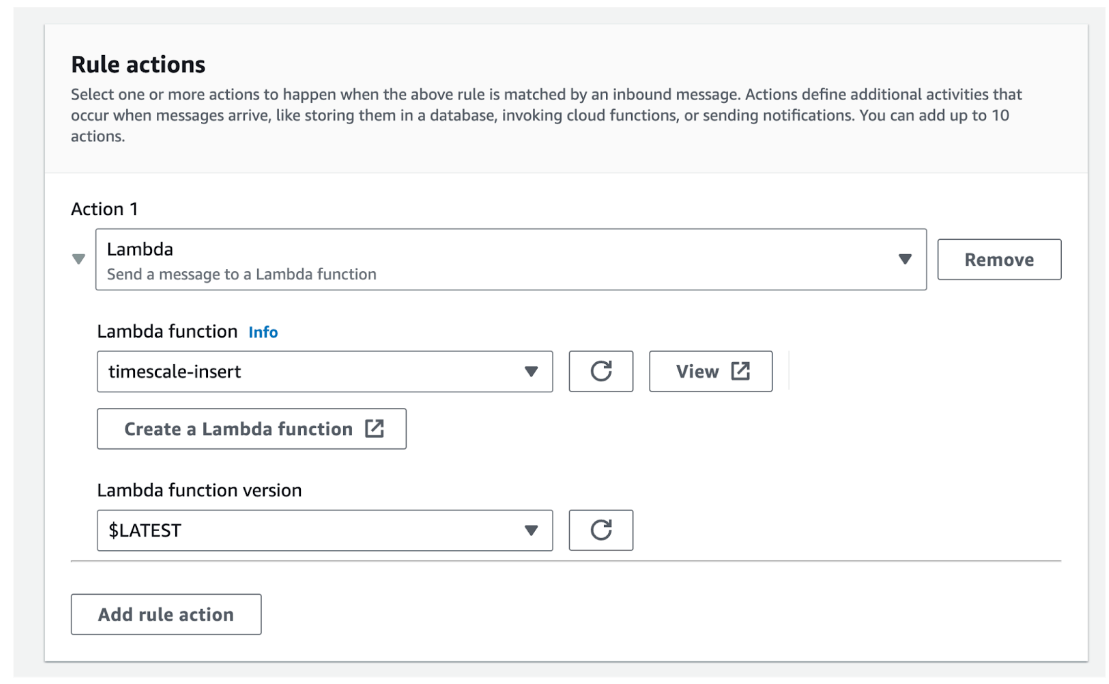Add rule action

pyautogui.click(x=166, y=615)
